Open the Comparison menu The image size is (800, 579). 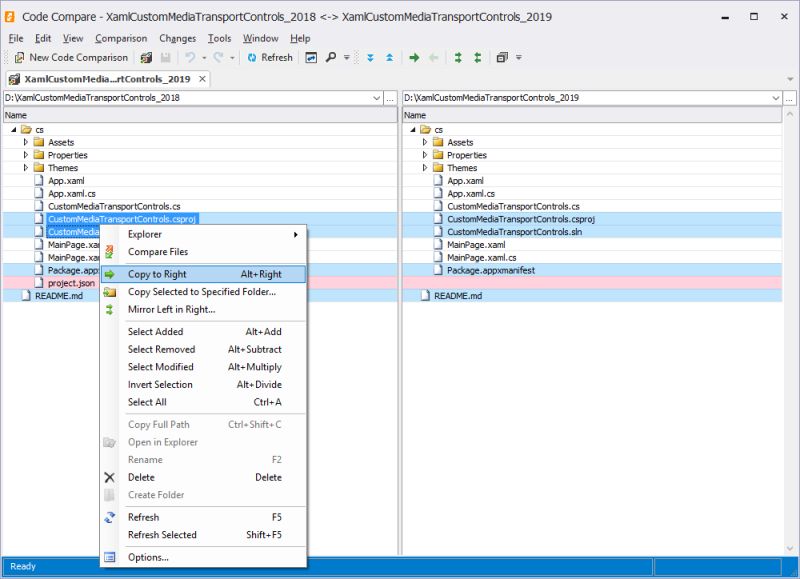click(120, 38)
